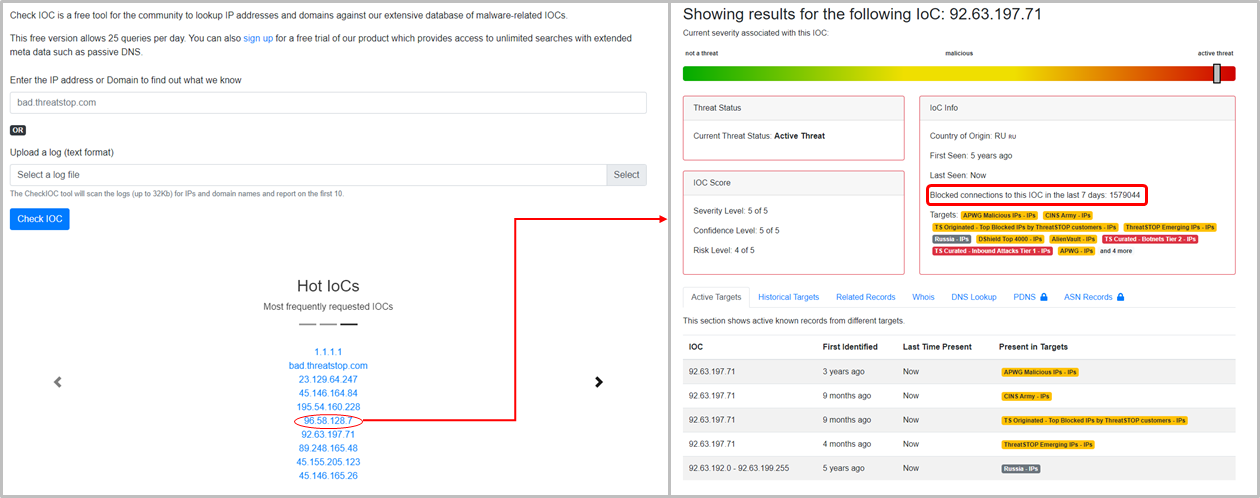The width and height of the screenshot is (1260, 498).
Task: Open the 23.129.64.247 hot IoC
Action: pyautogui.click(x=328, y=380)
